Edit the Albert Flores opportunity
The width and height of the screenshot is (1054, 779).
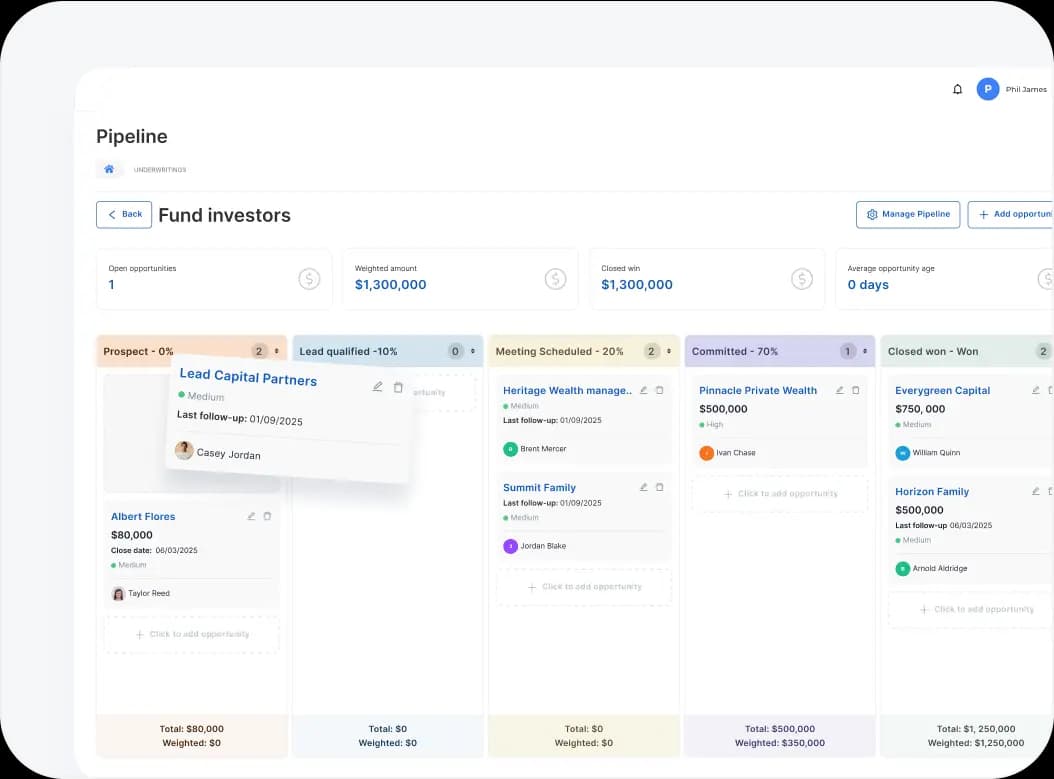pyautogui.click(x=251, y=516)
